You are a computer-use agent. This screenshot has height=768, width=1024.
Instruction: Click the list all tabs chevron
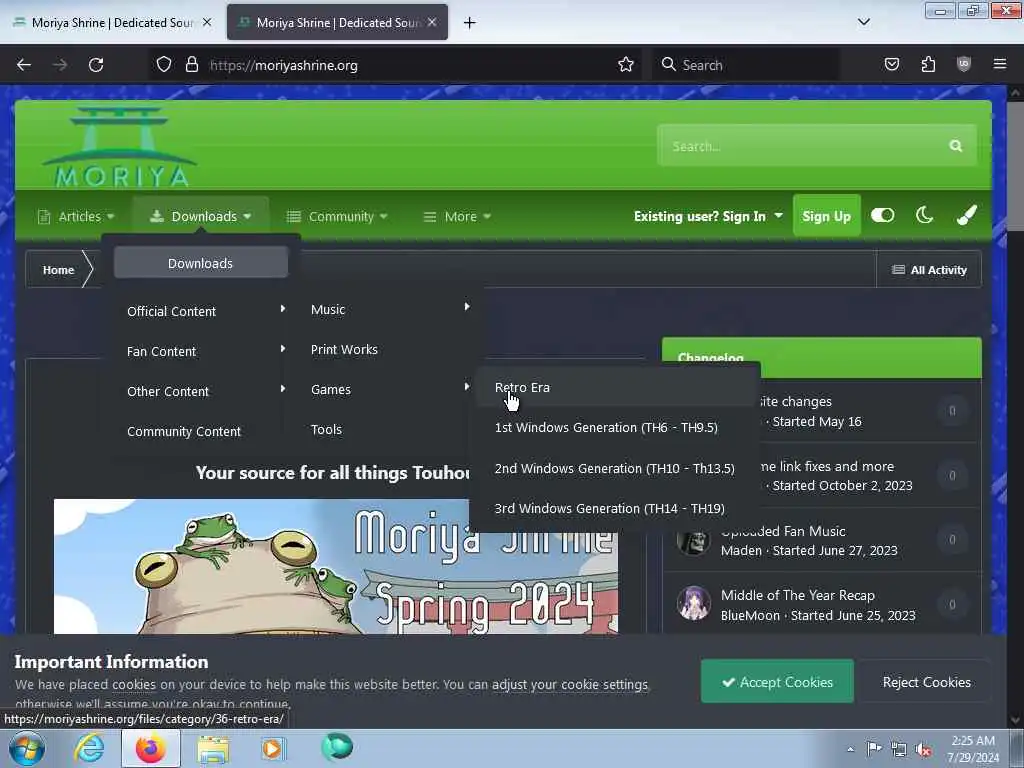click(x=863, y=22)
